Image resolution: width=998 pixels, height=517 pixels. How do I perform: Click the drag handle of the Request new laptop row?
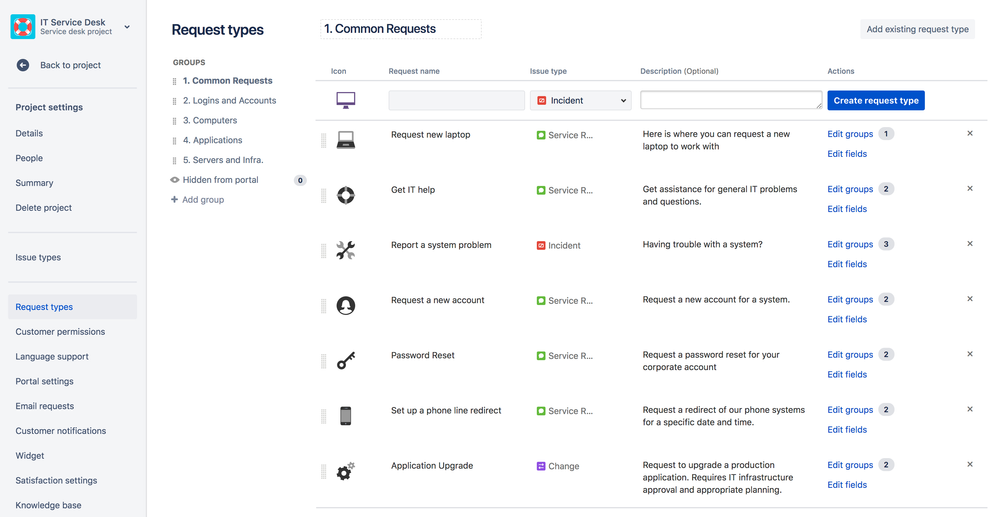pyautogui.click(x=323, y=141)
